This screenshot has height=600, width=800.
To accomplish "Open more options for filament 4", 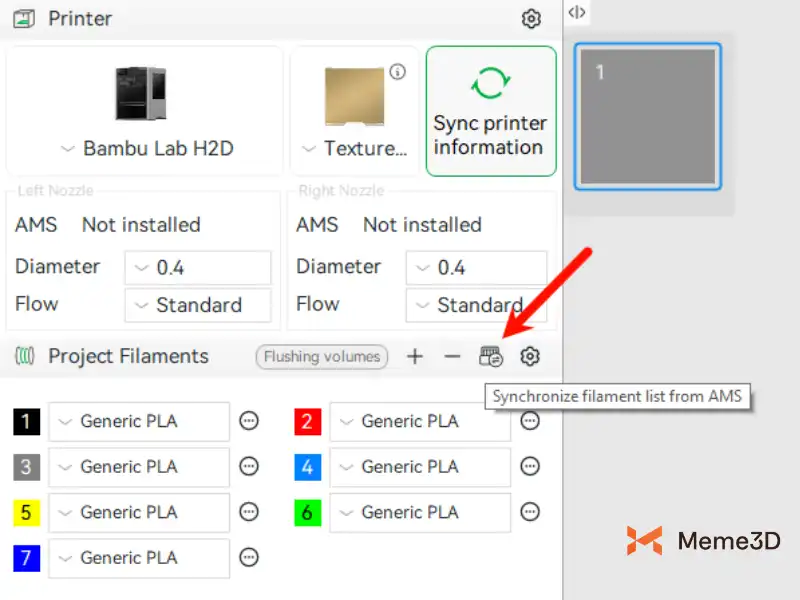I will tap(530, 467).
